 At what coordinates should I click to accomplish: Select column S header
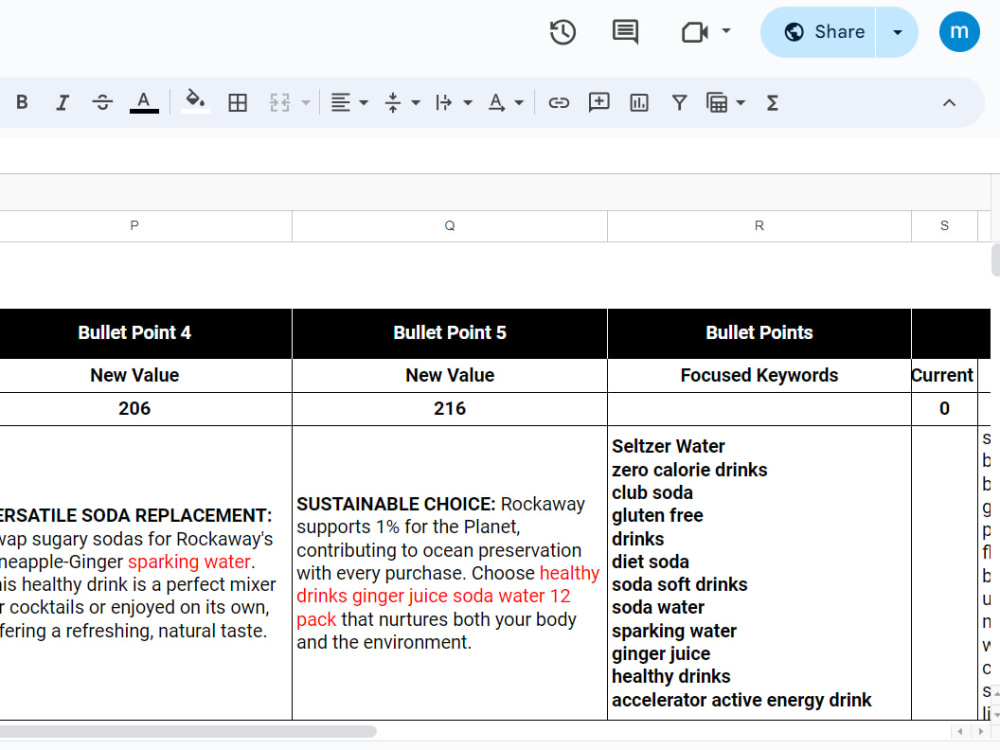coord(945,226)
